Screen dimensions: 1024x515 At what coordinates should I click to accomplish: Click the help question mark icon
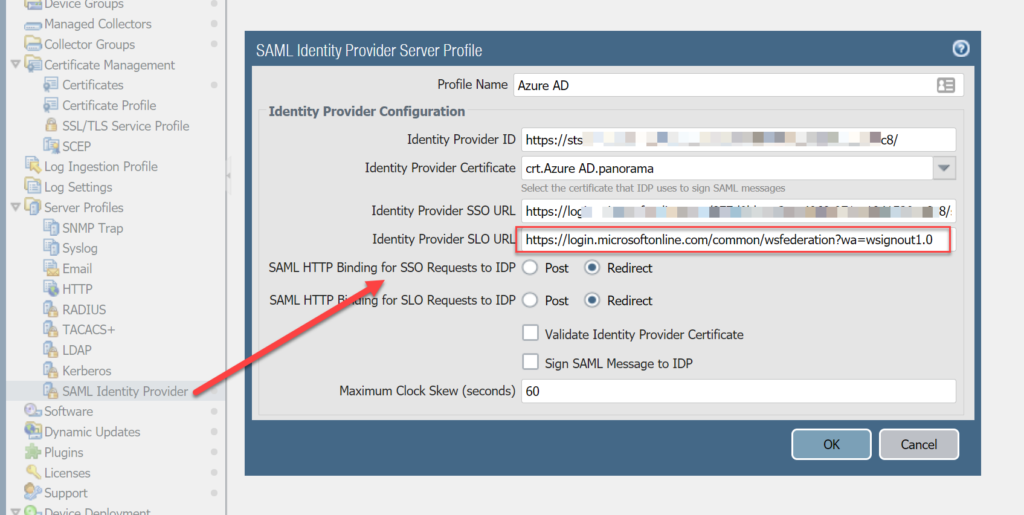[x=961, y=49]
